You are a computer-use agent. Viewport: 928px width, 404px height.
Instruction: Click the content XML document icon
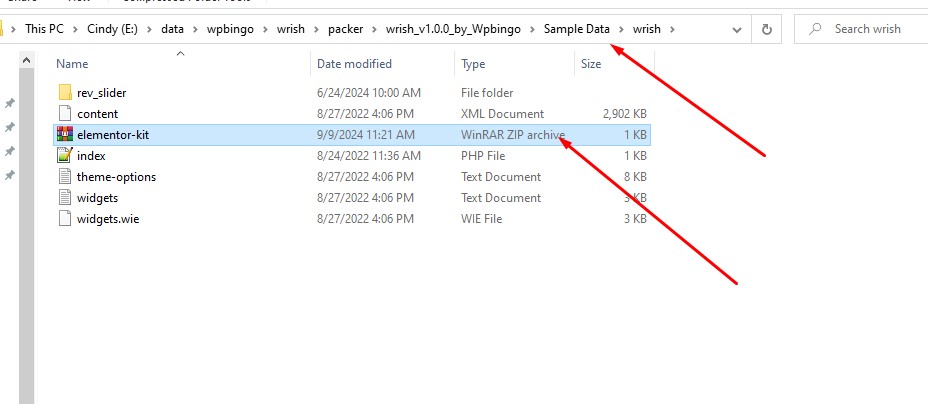(65, 114)
